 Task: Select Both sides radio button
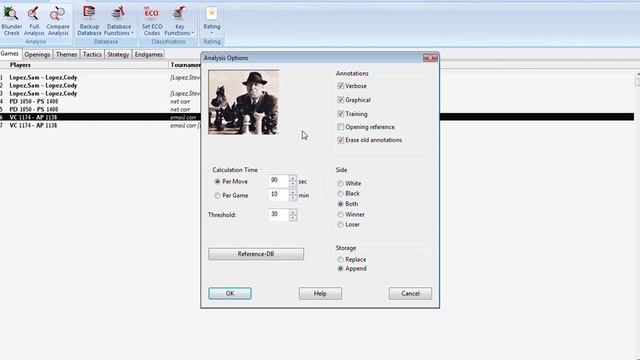pyautogui.click(x=340, y=204)
